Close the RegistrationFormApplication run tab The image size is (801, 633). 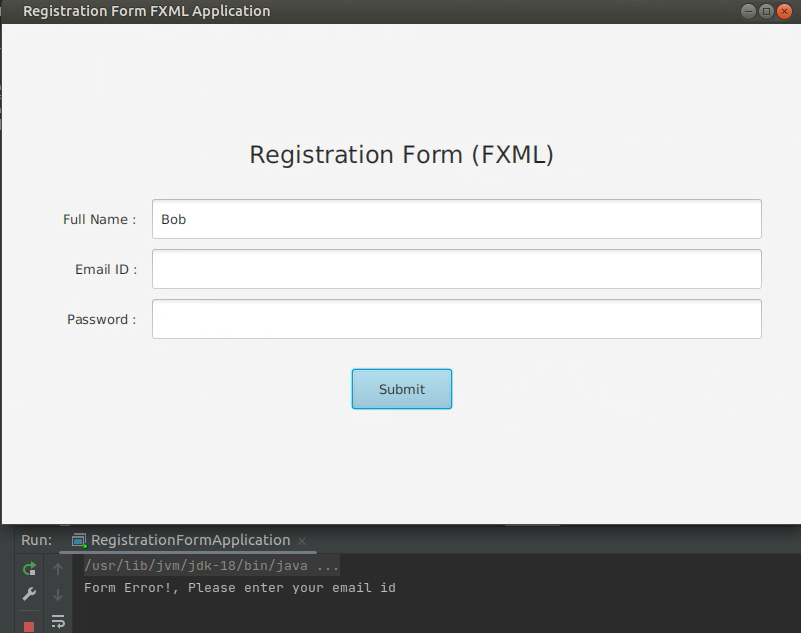pyautogui.click(x=303, y=540)
